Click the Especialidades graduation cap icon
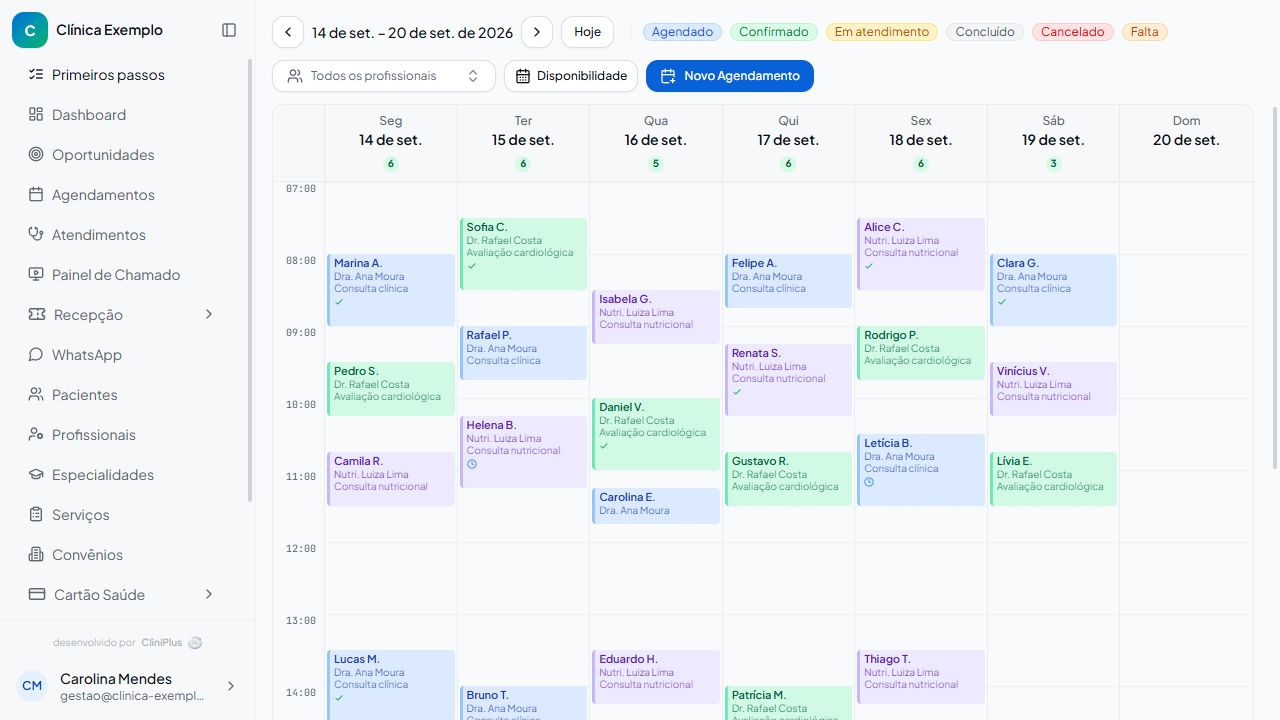1280x720 pixels. pos(36,474)
